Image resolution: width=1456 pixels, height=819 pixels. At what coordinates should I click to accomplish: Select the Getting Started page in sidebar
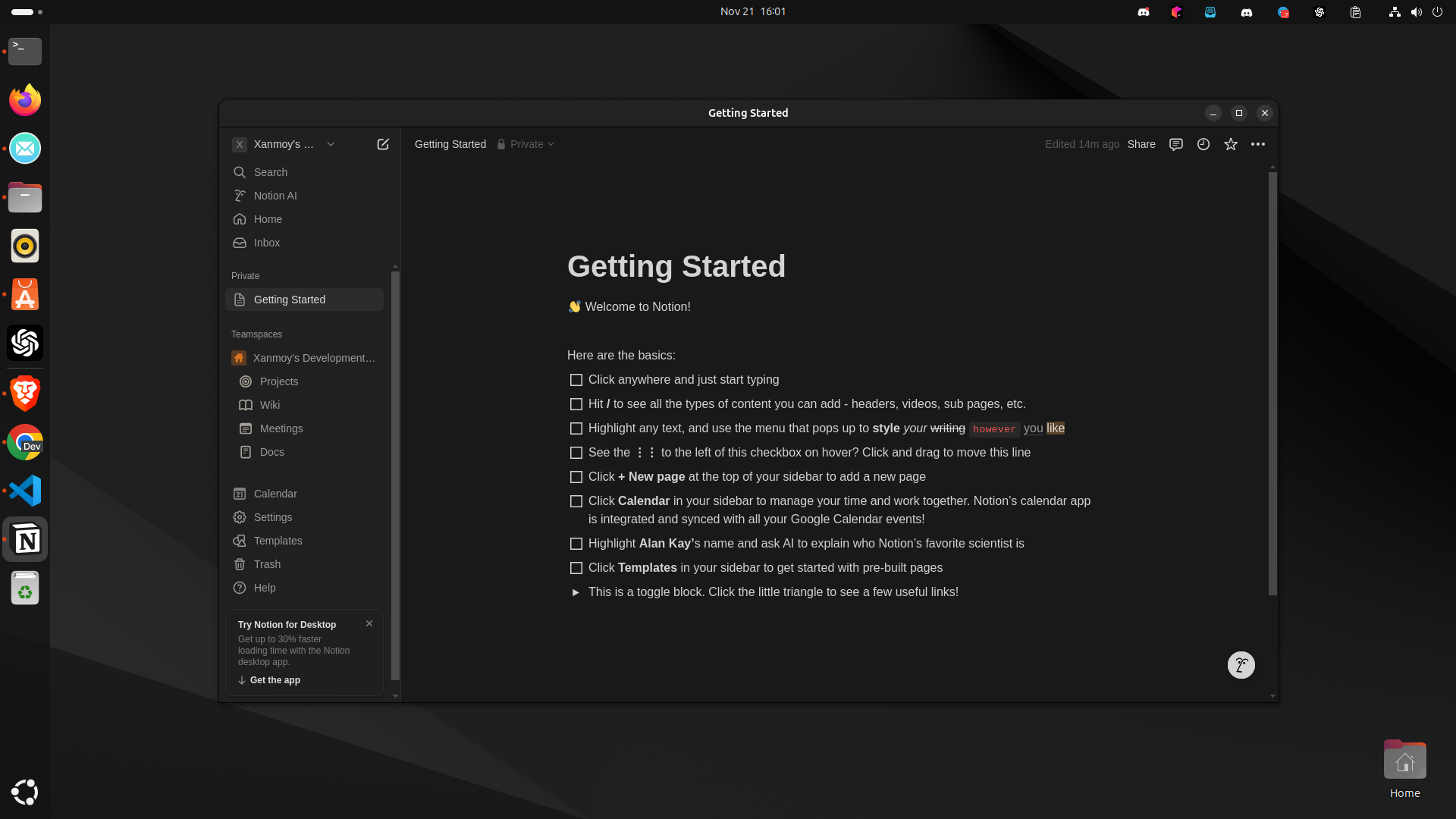304,300
